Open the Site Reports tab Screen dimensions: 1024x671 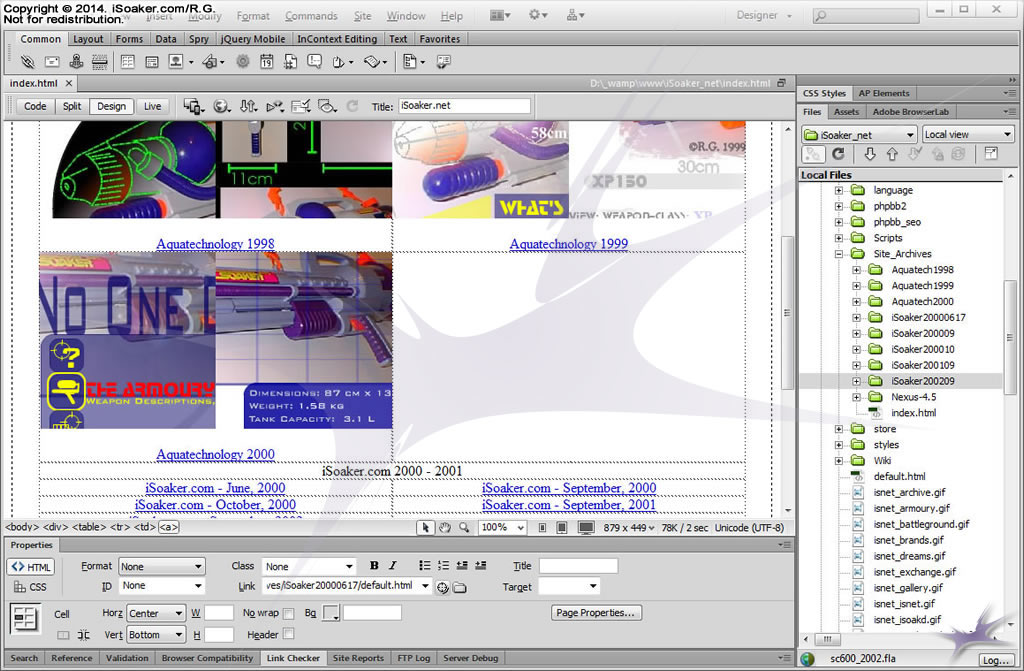point(358,658)
